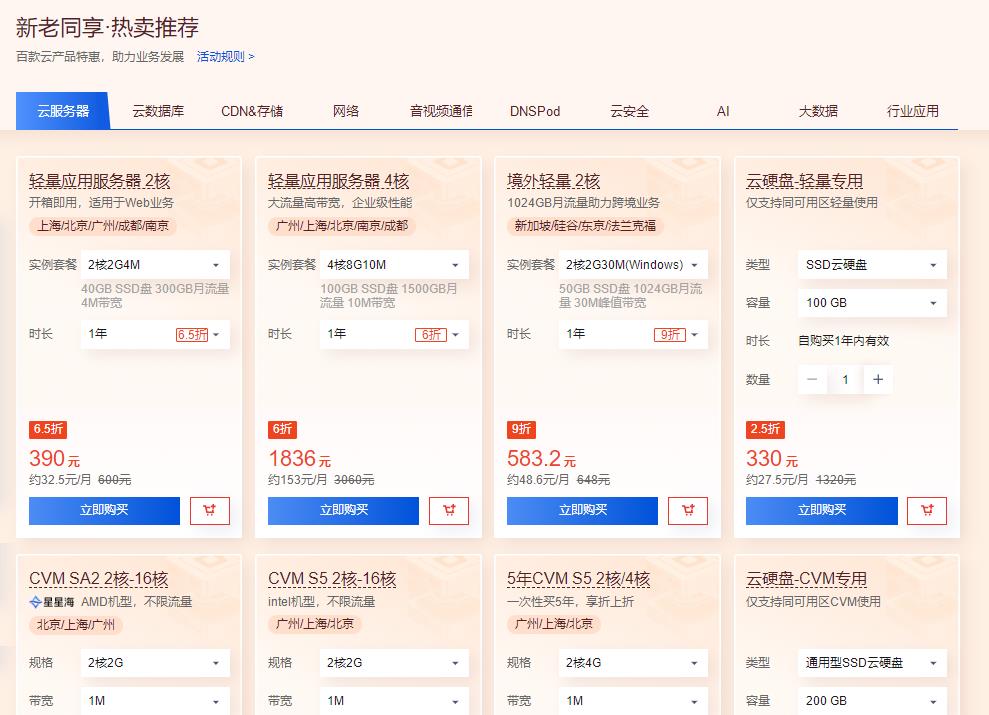
Task: Buy 轻量应用服务器 4核 with 立即购买
Action: pyautogui.click(x=343, y=511)
